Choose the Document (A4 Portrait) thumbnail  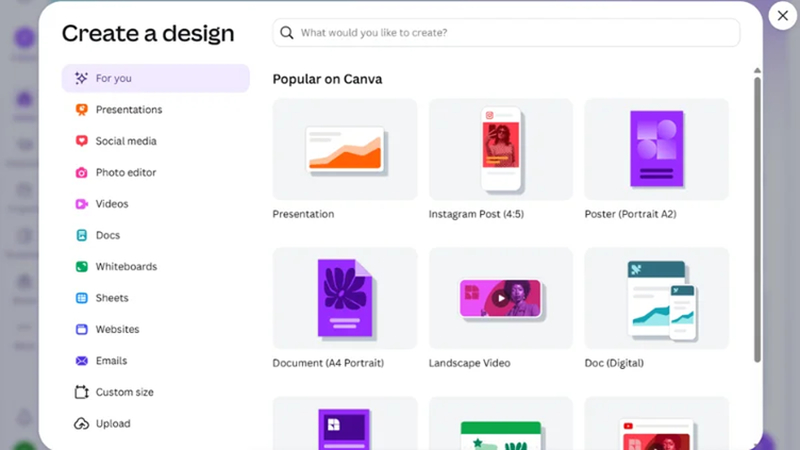coord(345,298)
